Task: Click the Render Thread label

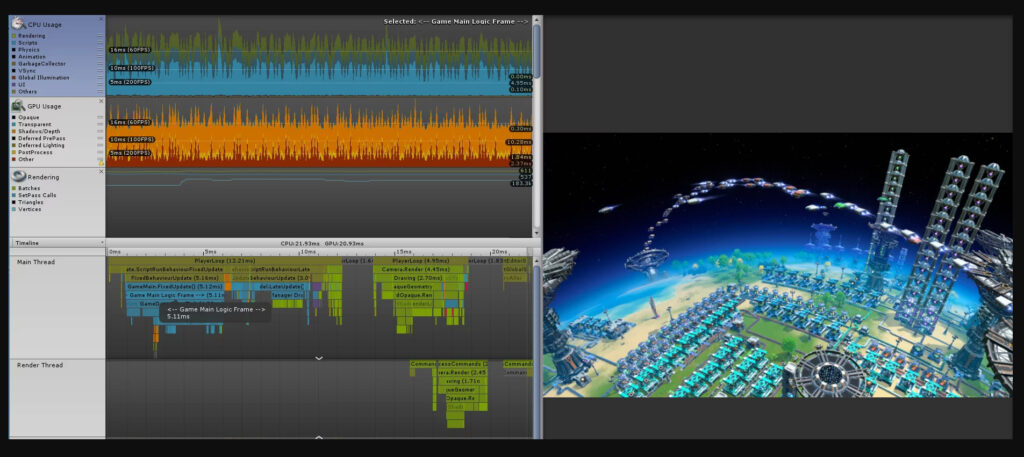Action: pyautogui.click(x=40, y=365)
